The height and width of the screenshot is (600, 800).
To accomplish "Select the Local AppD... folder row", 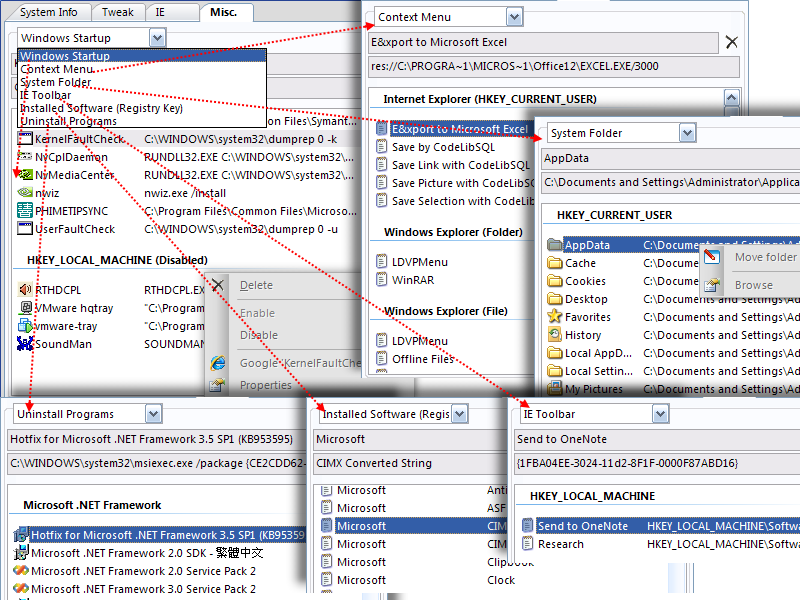I will click(x=672, y=353).
